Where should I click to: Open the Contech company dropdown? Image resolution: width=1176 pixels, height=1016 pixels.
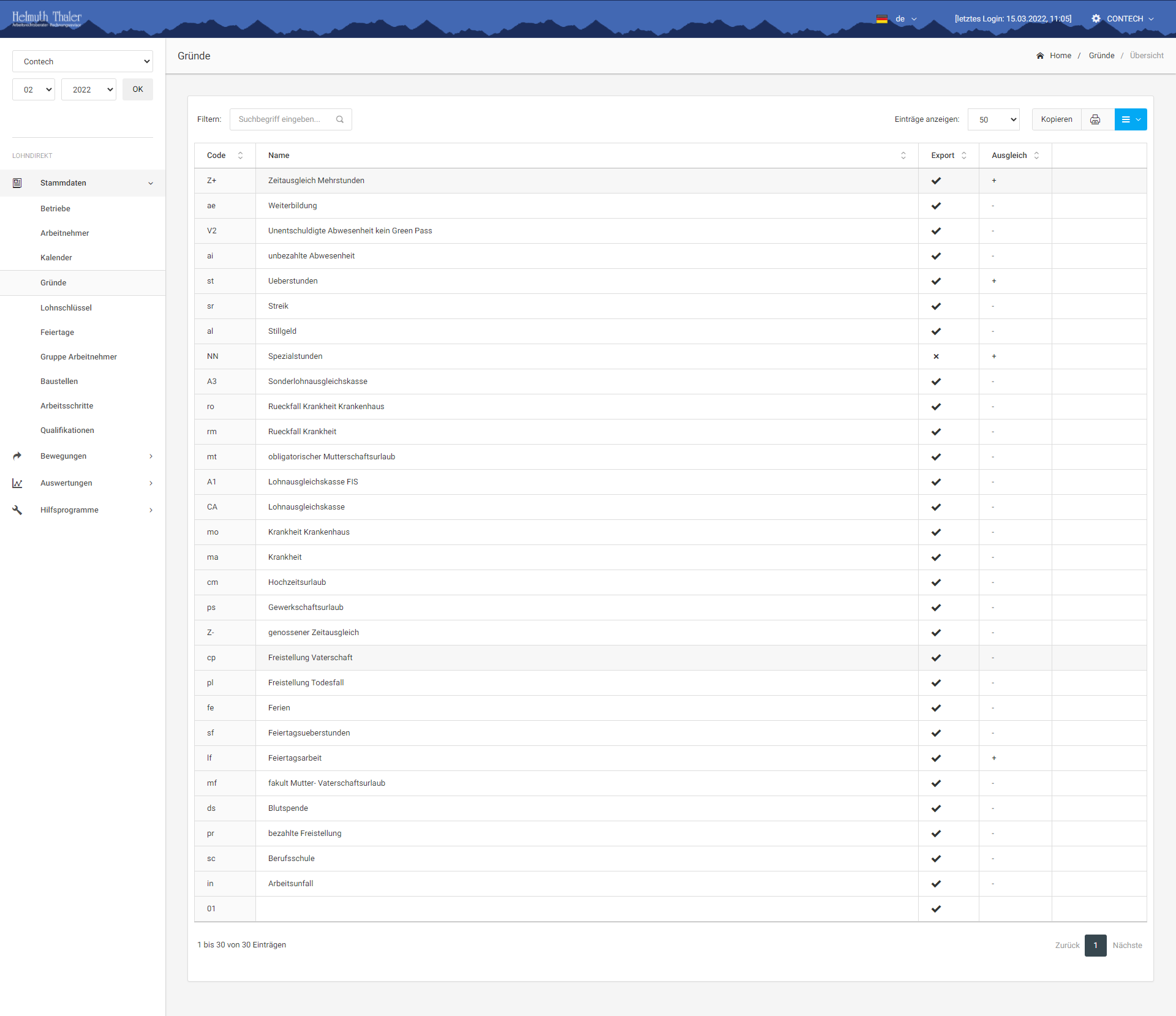tap(83, 61)
